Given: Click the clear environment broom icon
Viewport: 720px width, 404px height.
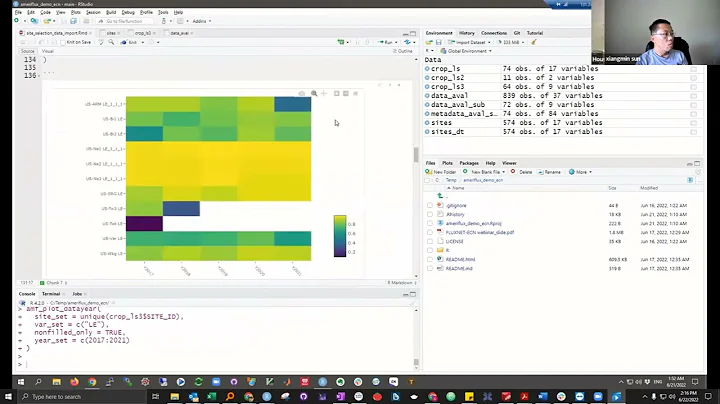Looking at the screenshot, I should coord(534,42).
